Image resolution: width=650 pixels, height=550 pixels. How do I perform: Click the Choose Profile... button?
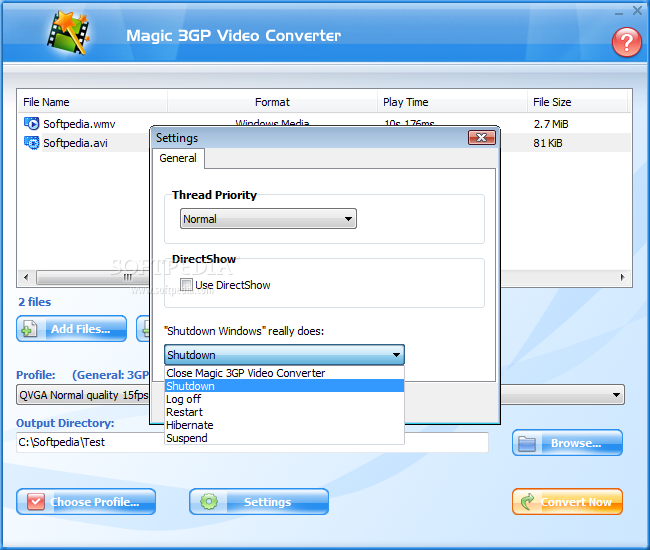pyautogui.click(x=86, y=502)
